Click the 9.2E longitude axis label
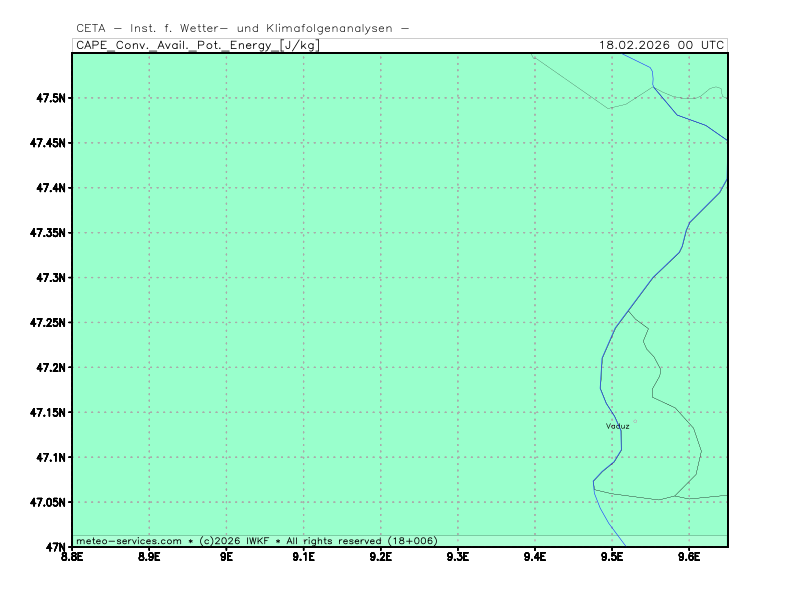 pos(380,556)
